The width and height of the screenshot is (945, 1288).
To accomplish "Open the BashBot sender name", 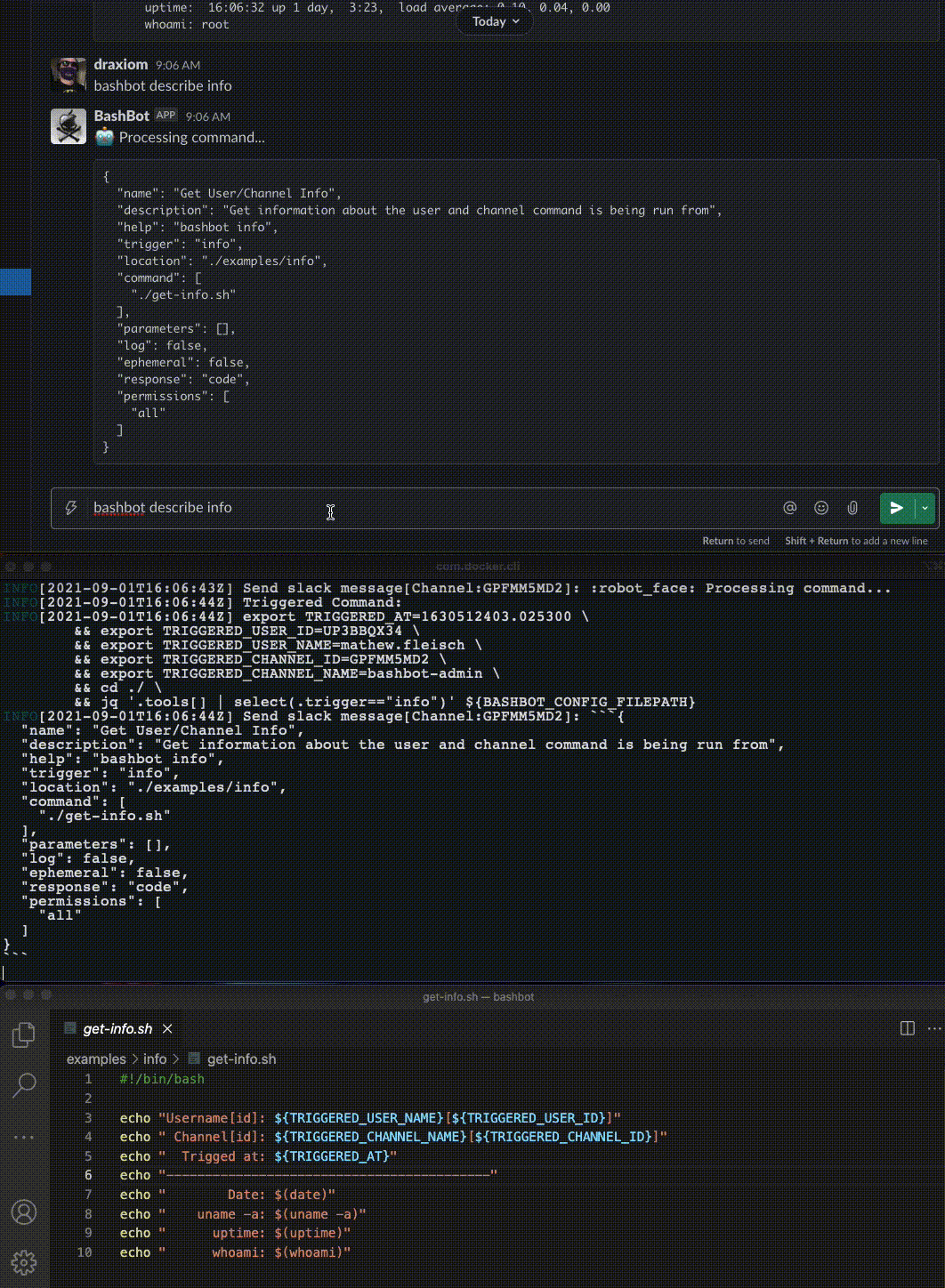I will coord(122,116).
